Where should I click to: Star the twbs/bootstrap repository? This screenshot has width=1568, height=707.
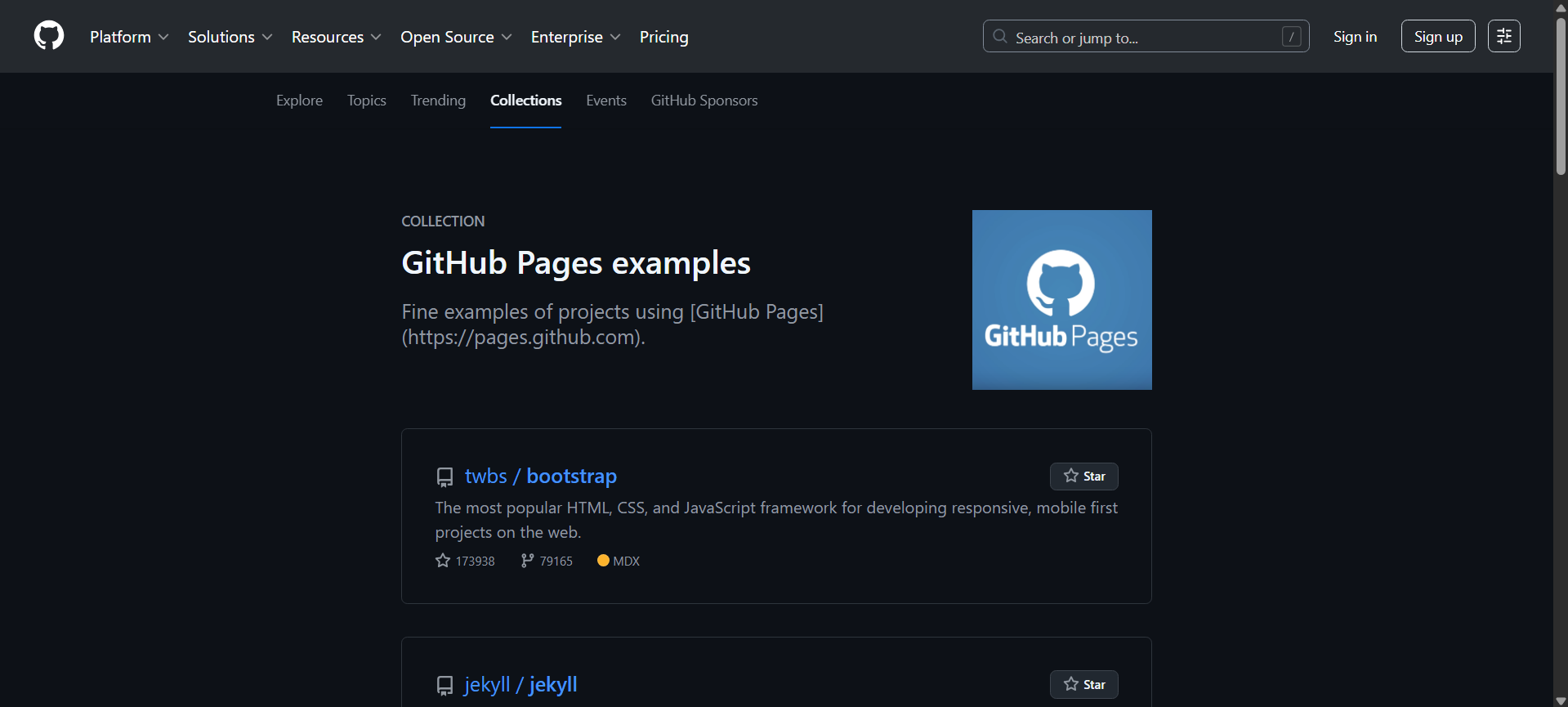[1083, 477]
